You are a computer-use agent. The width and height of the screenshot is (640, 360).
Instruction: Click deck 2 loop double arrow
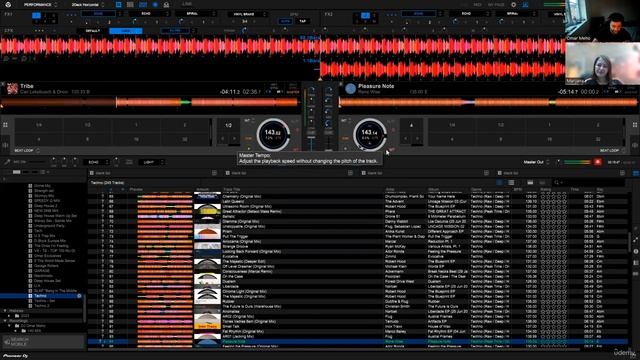417,139
